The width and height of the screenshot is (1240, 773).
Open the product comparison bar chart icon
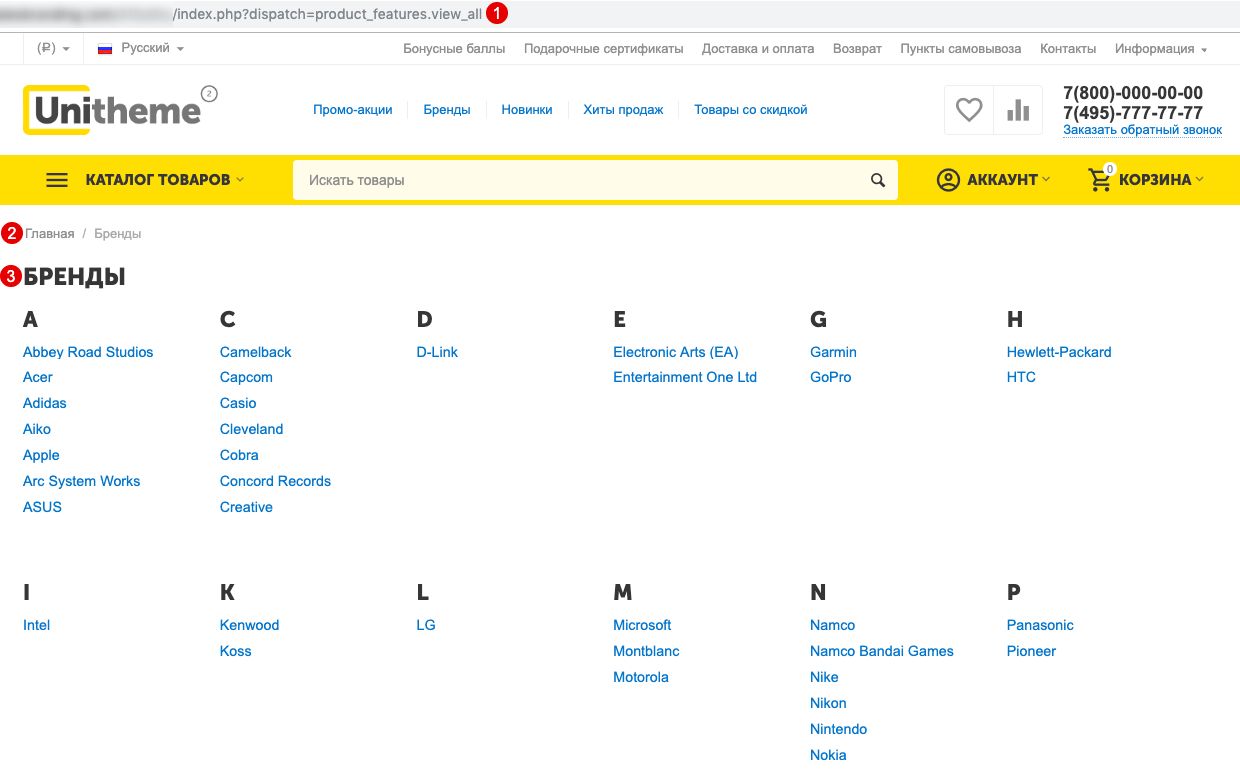(x=1018, y=110)
